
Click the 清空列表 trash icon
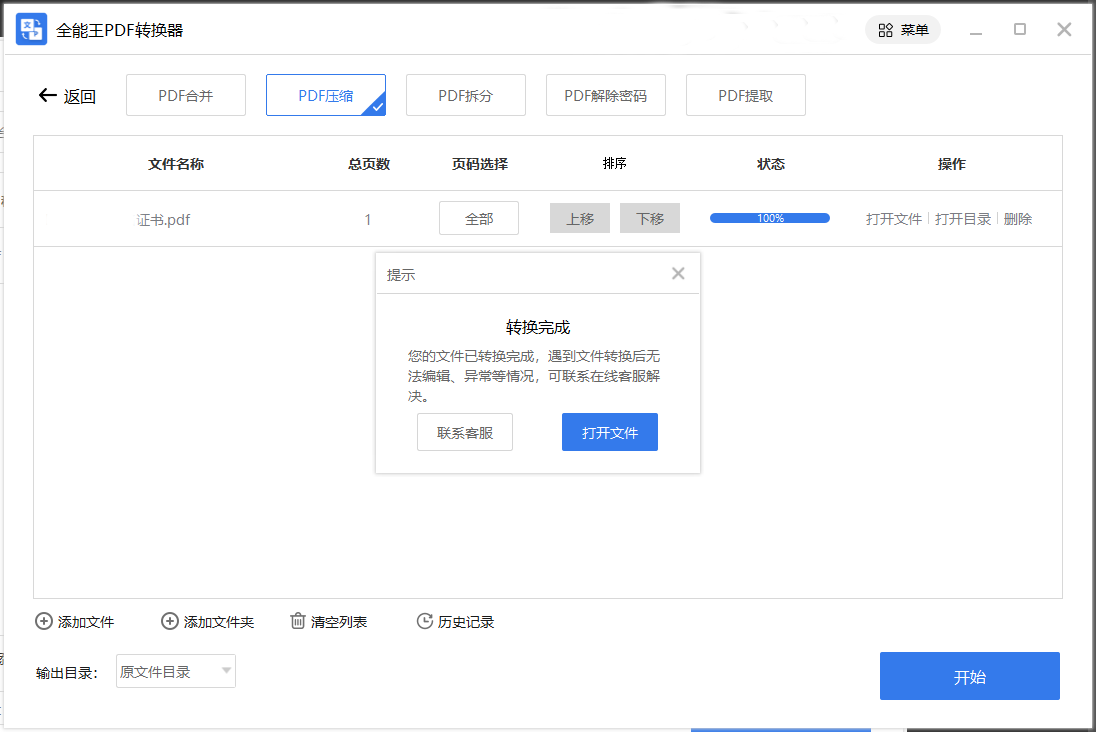(x=298, y=622)
